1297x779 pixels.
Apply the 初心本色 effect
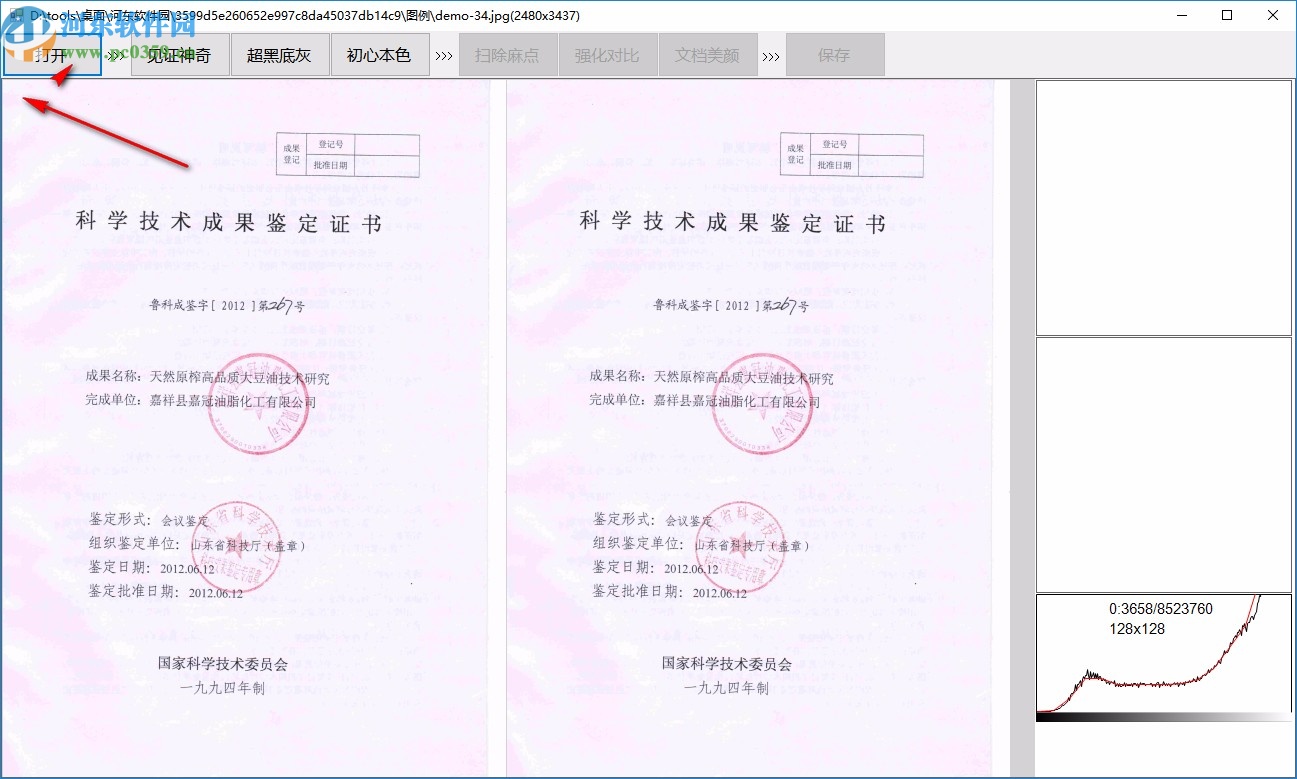(380, 55)
